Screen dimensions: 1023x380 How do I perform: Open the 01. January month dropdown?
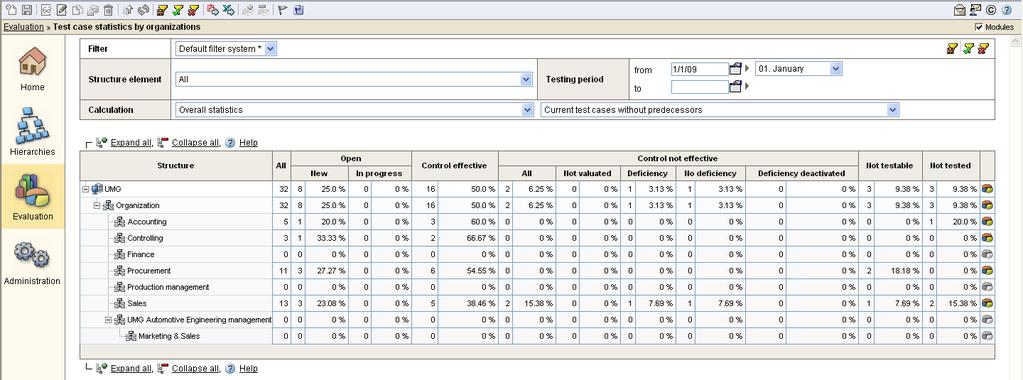799,69
